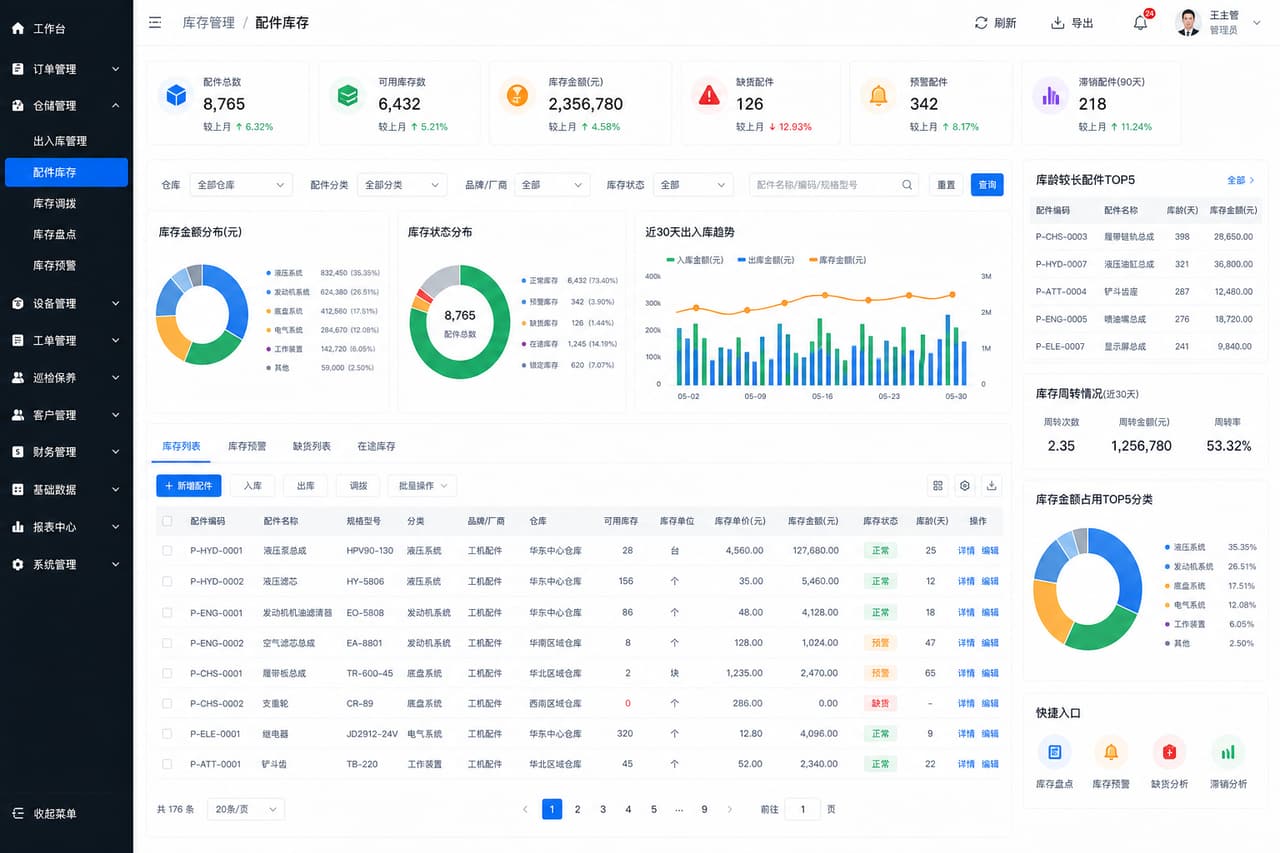Open the notification bell with badge
Image resolution: width=1280 pixels, height=853 pixels.
coord(1141,22)
